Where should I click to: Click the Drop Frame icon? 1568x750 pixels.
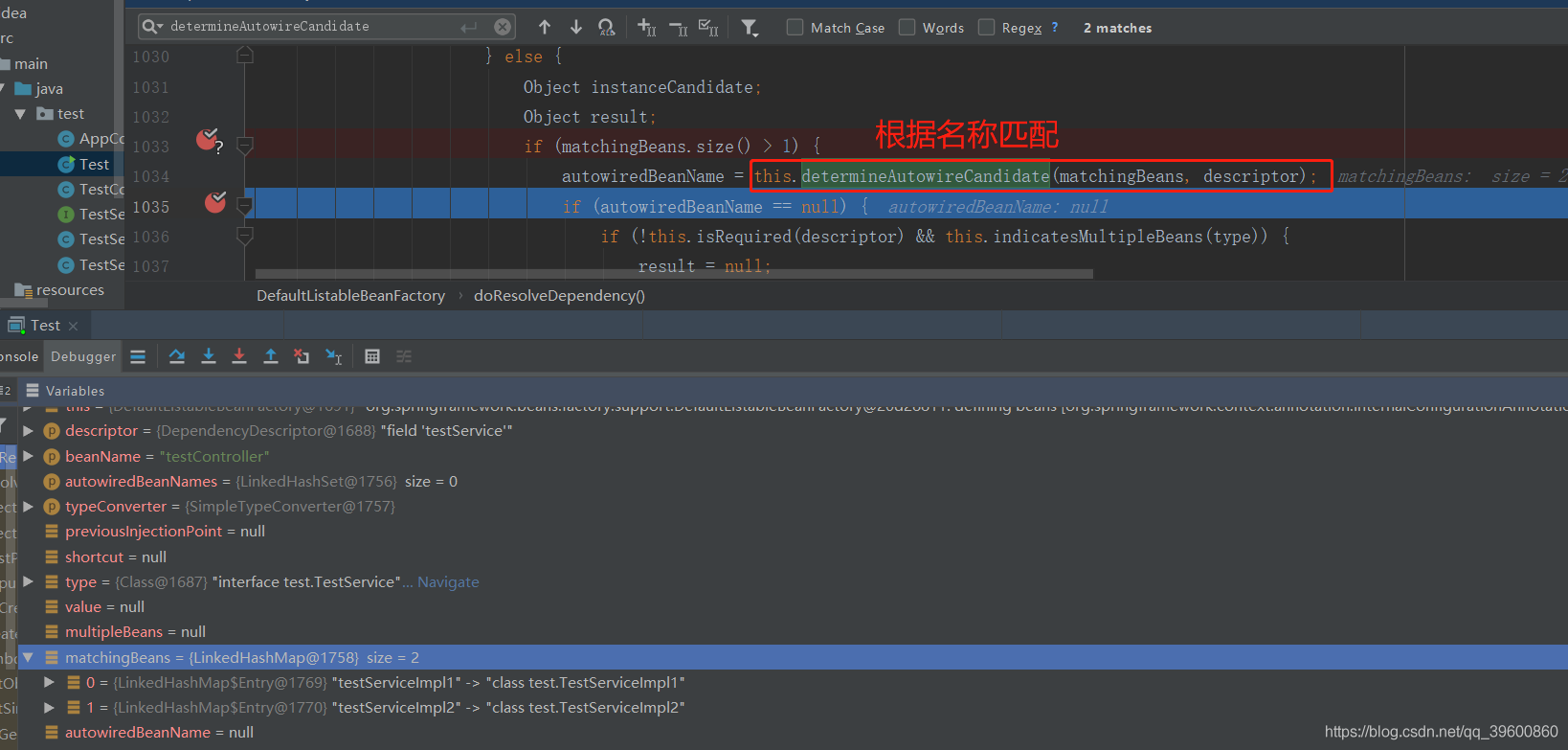302,356
